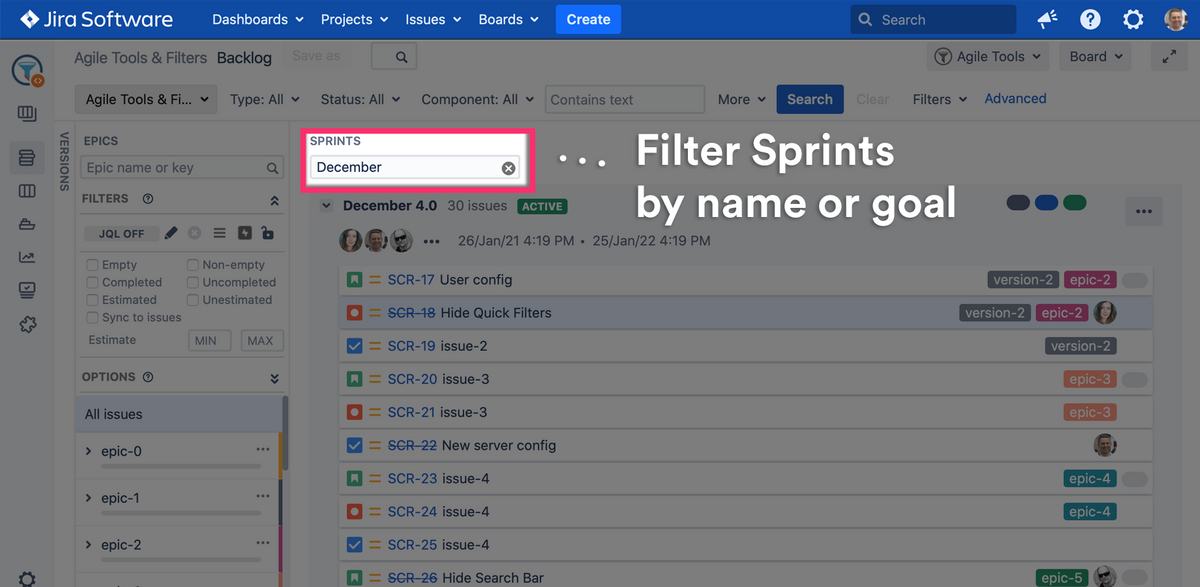This screenshot has width=1200, height=587.
Task: Open the Help question mark menu
Action: (x=1090, y=20)
